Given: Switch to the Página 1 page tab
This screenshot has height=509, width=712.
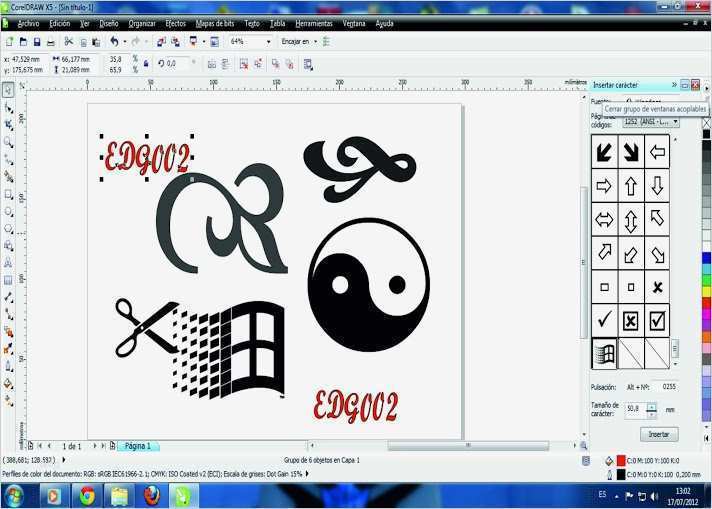Looking at the screenshot, I should (x=136, y=446).
